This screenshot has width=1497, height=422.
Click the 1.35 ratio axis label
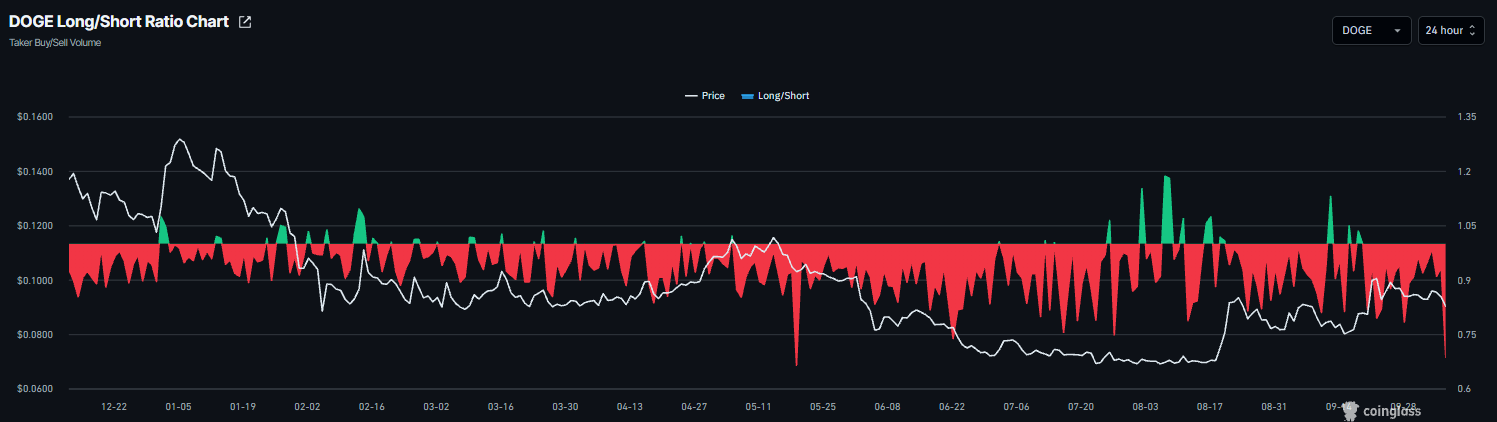(x=1467, y=117)
